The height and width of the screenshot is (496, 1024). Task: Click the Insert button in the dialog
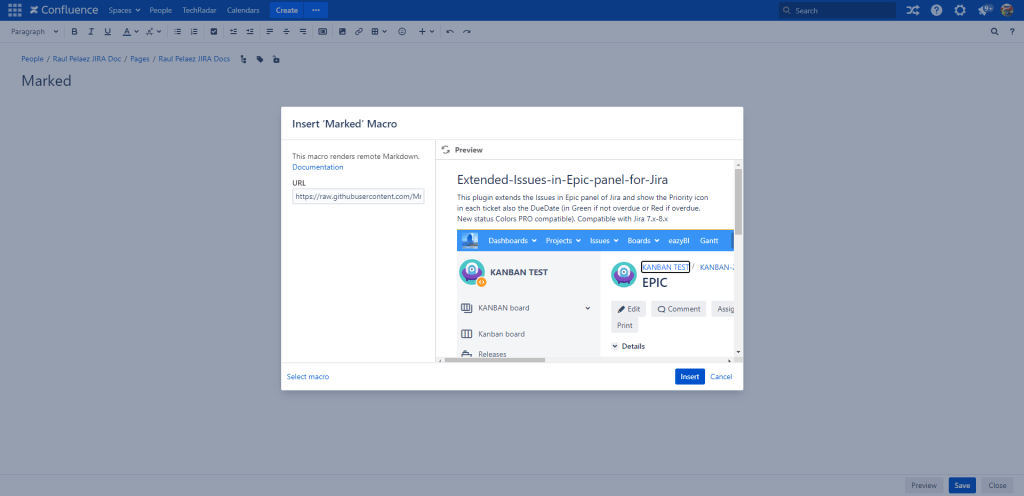coord(689,377)
